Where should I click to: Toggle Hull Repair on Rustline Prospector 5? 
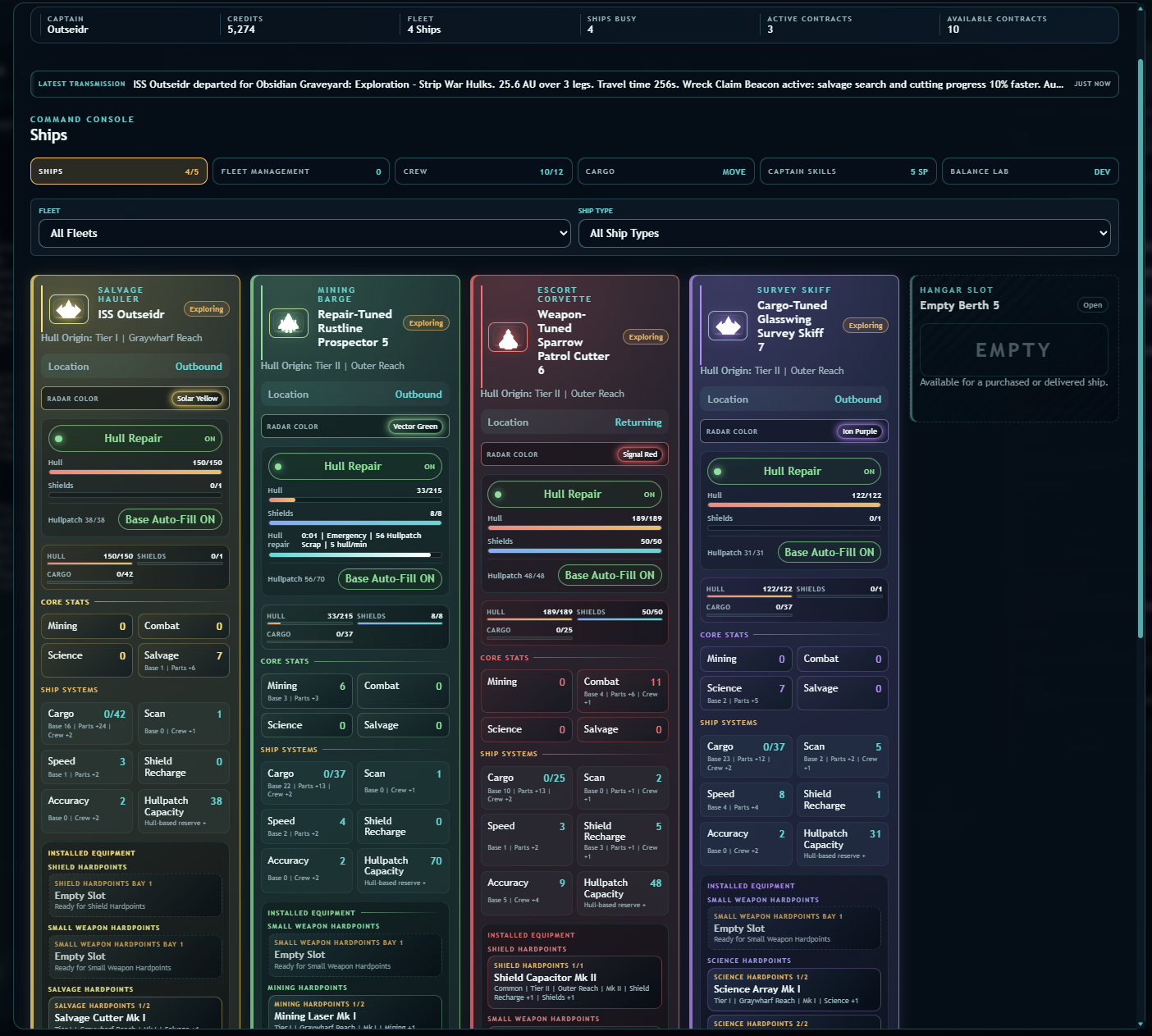(355, 467)
